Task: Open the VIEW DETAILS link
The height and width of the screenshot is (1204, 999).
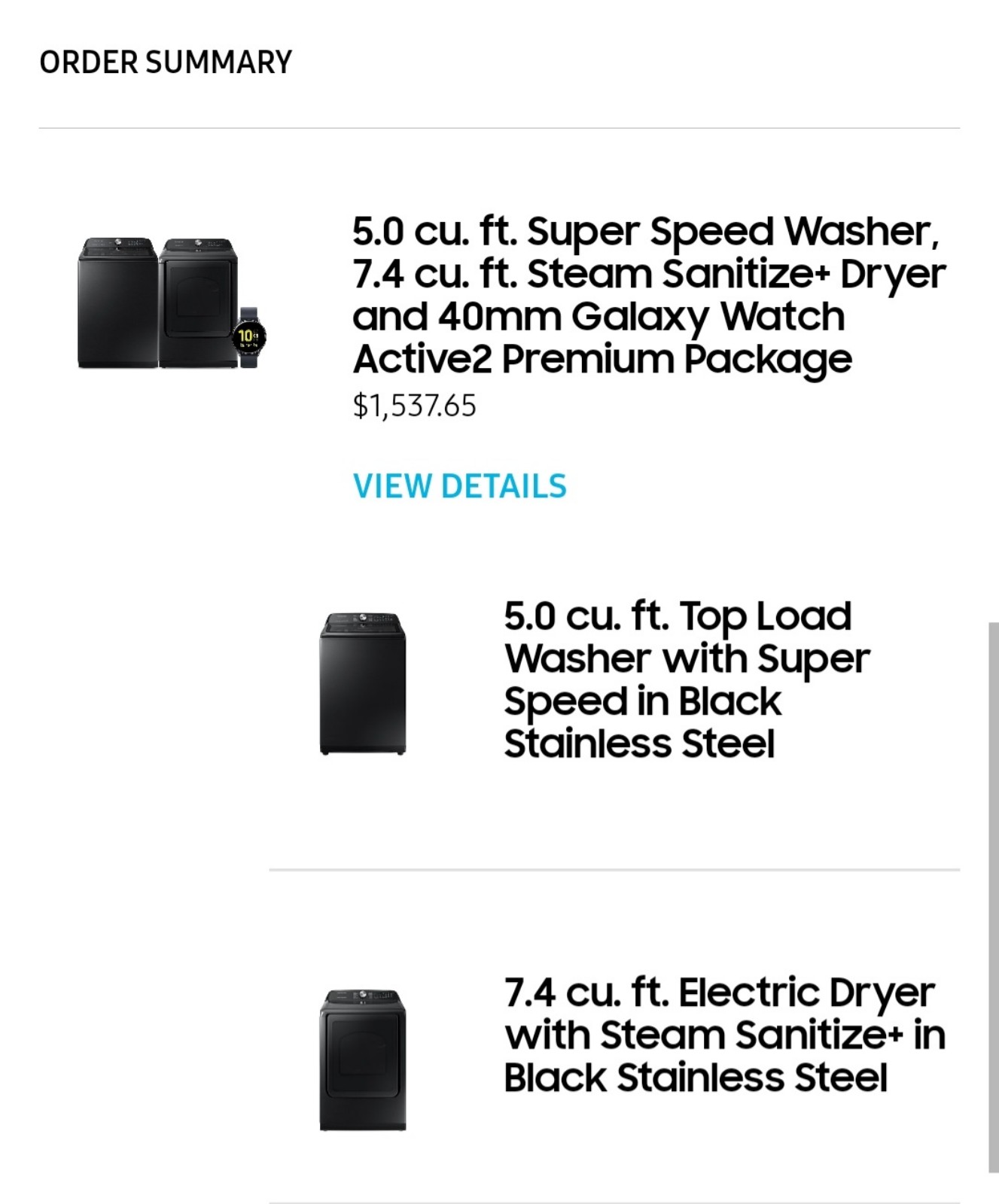Action: point(459,486)
